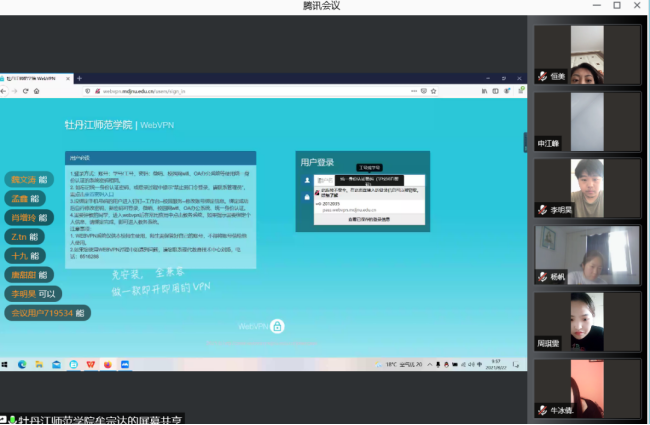The height and width of the screenshot is (425, 650).
Task: Click the 会议用户719534 chat bubble
Action: coord(47,313)
